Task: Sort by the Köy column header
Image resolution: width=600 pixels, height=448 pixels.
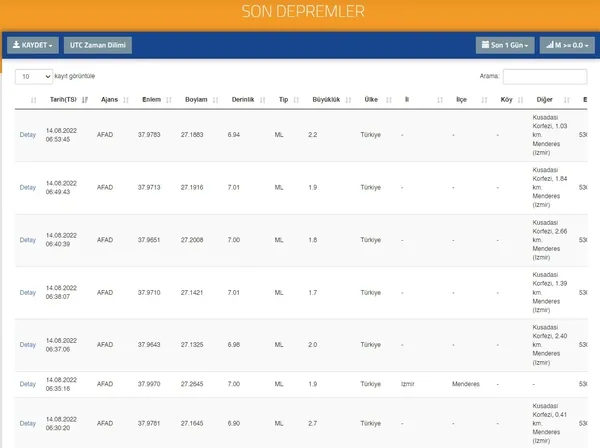Action: pos(506,99)
